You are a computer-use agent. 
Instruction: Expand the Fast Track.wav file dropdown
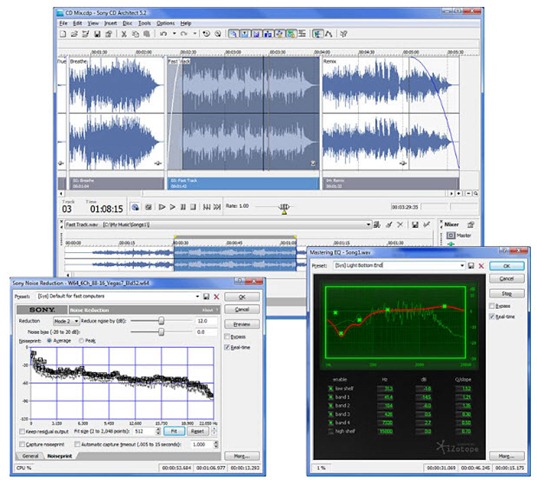[x=369, y=225]
